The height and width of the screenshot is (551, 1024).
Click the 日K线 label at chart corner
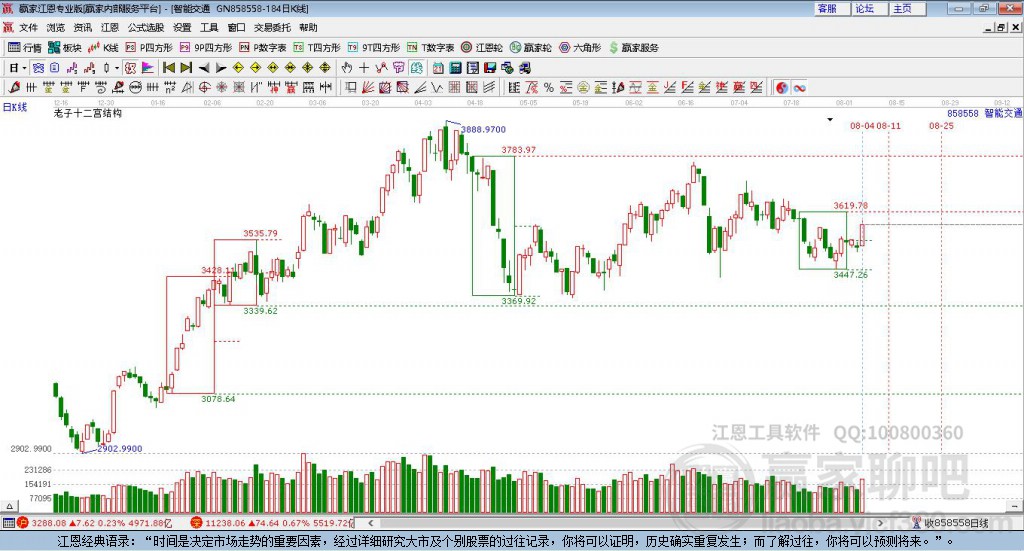(15, 107)
